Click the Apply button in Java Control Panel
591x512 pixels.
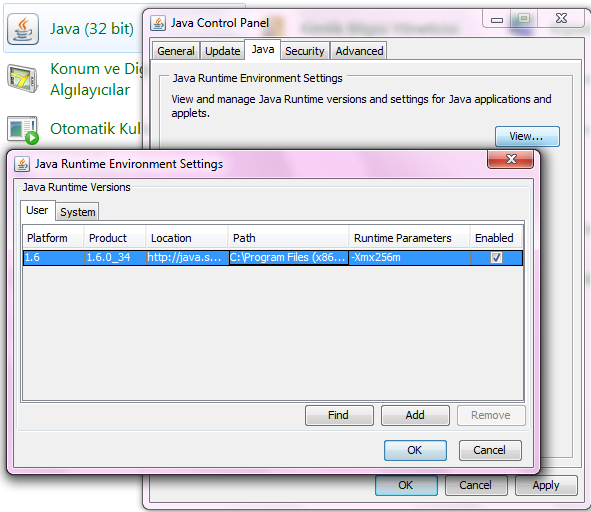click(x=546, y=485)
